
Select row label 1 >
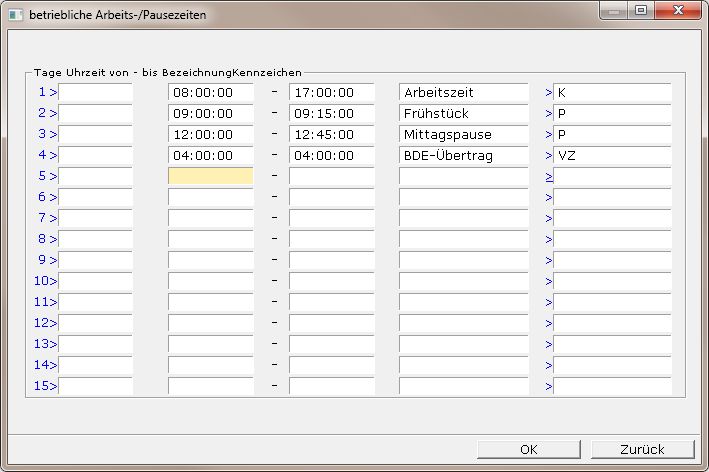(x=47, y=92)
